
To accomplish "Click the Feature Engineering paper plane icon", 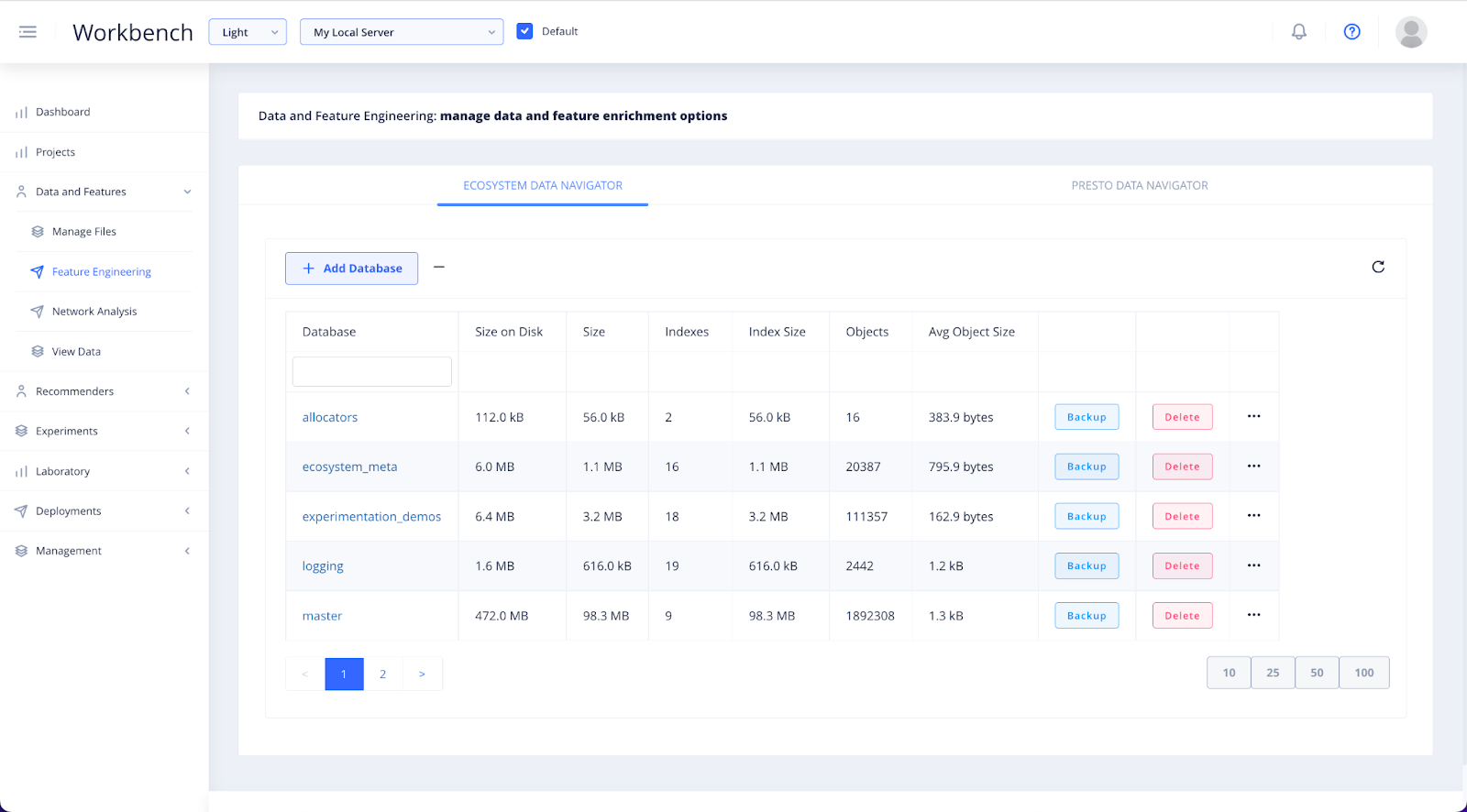I will [38, 271].
